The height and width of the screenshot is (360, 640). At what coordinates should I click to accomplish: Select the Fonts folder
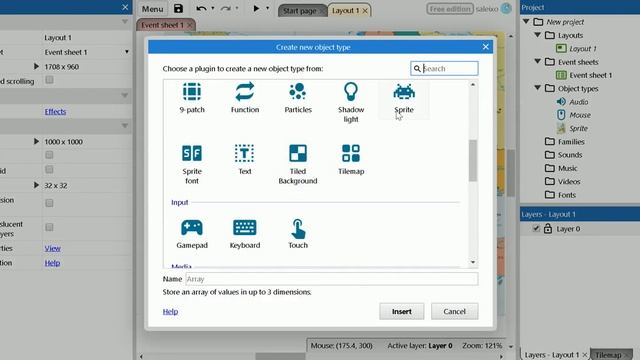click(x=567, y=195)
